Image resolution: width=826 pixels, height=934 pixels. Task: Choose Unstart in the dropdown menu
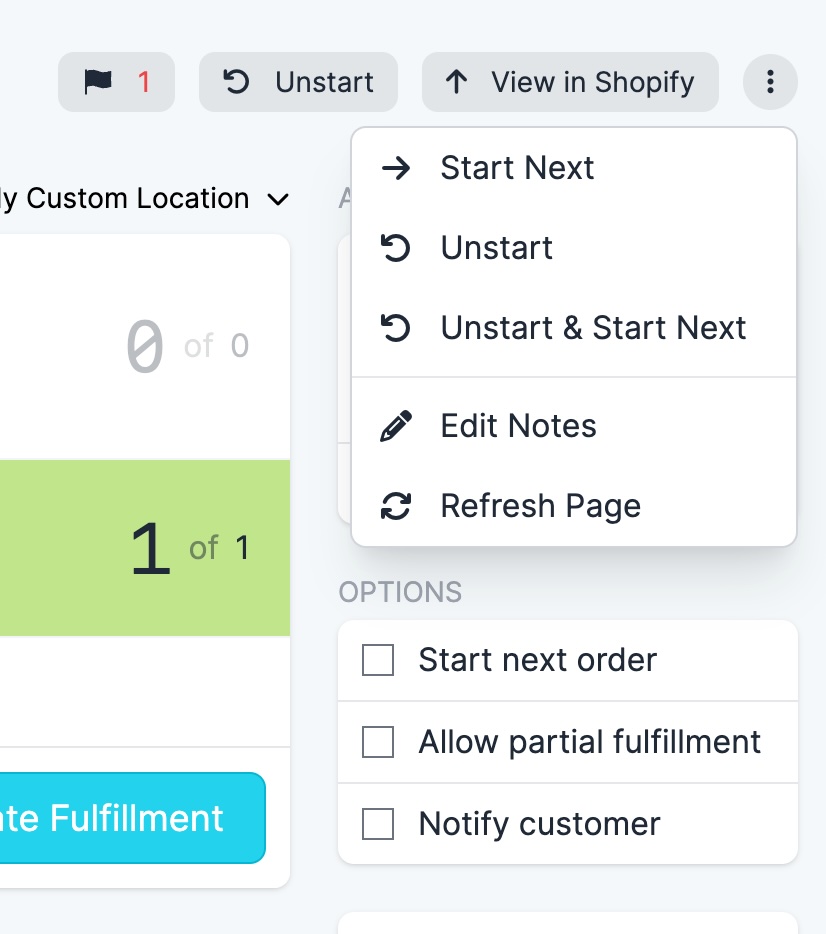[x=496, y=248]
